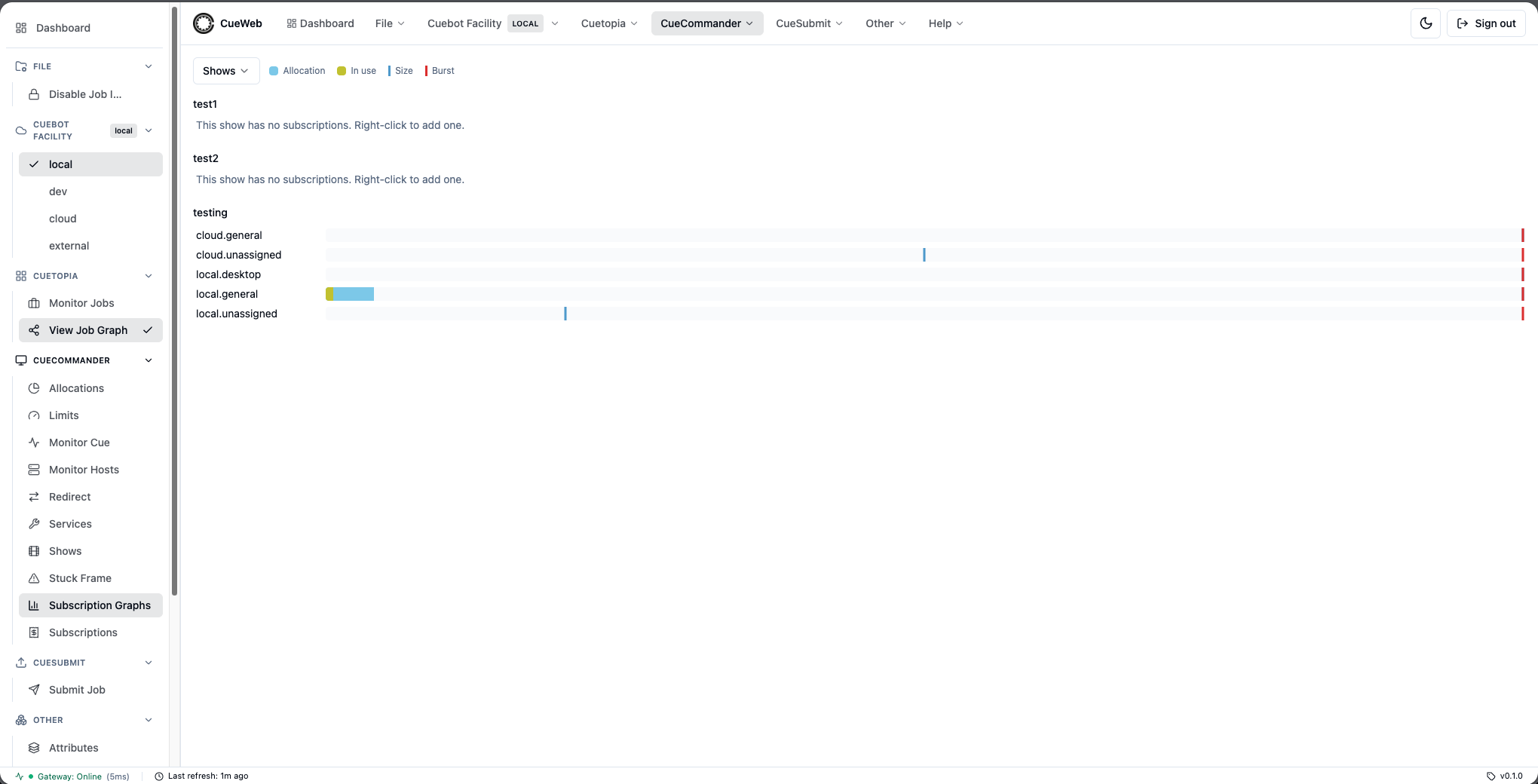Click the cloud.unassigned size marker
Image resolution: width=1538 pixels, height=784 pixels.
coord(924,255)
